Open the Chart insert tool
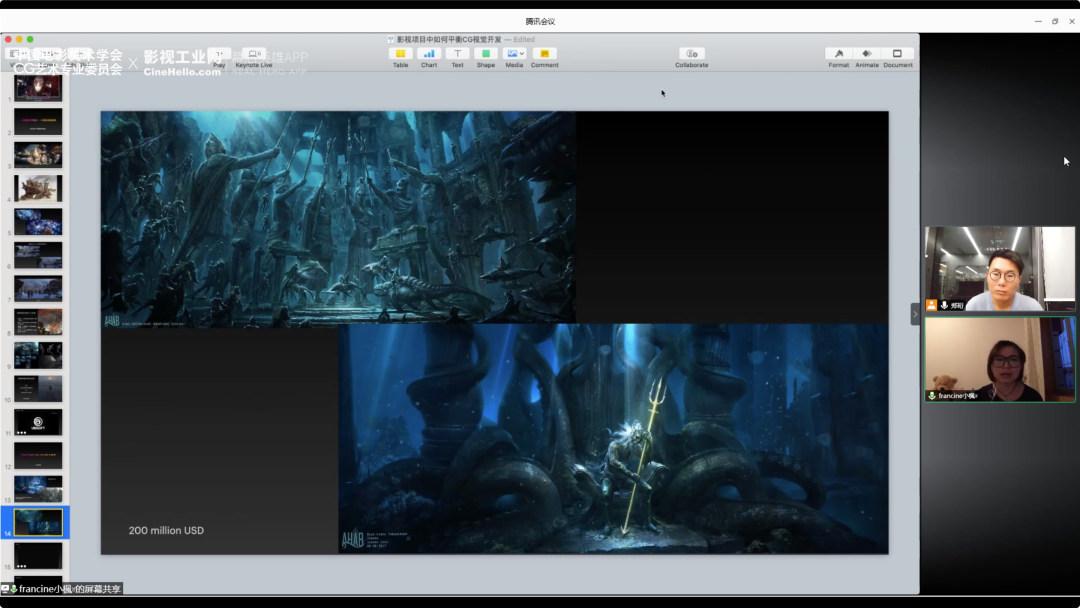The image size is (1080, 608). pos(429,54)
